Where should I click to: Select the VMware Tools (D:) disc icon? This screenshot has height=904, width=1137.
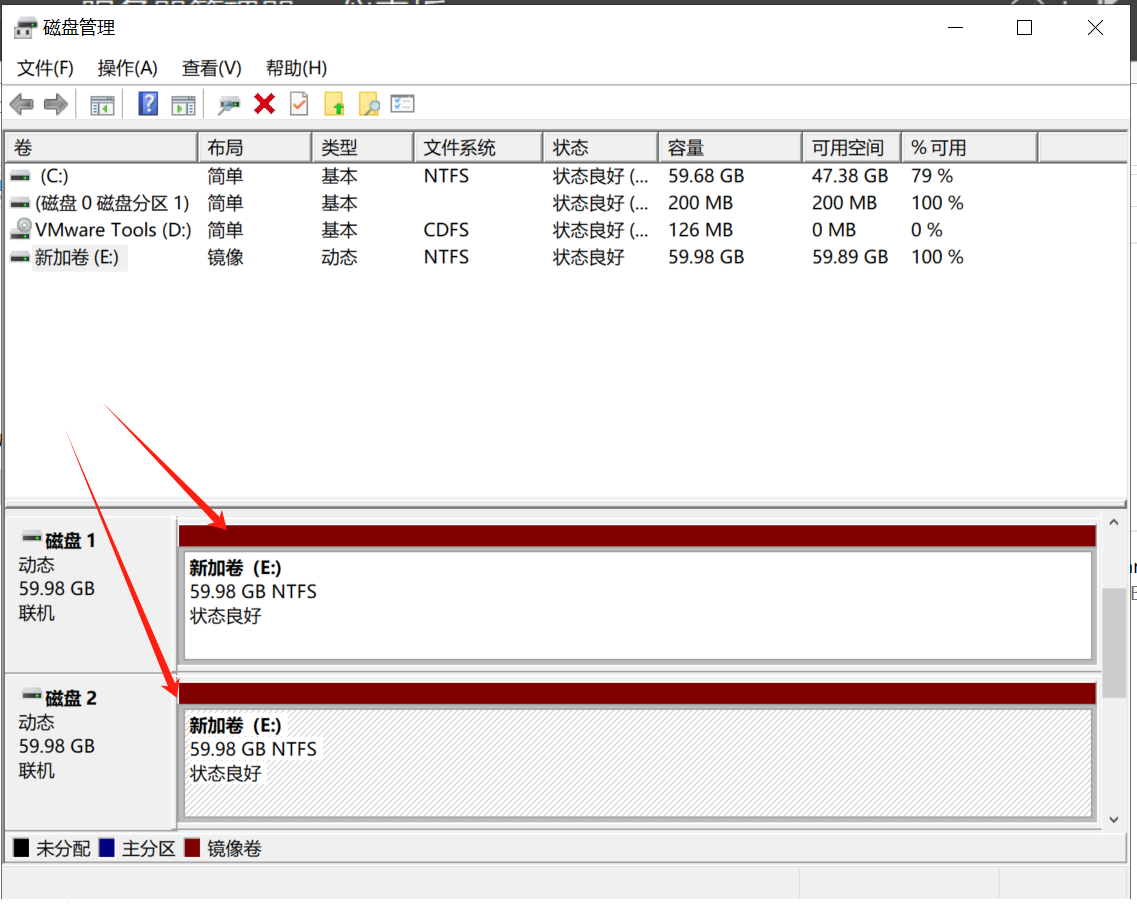22,229
